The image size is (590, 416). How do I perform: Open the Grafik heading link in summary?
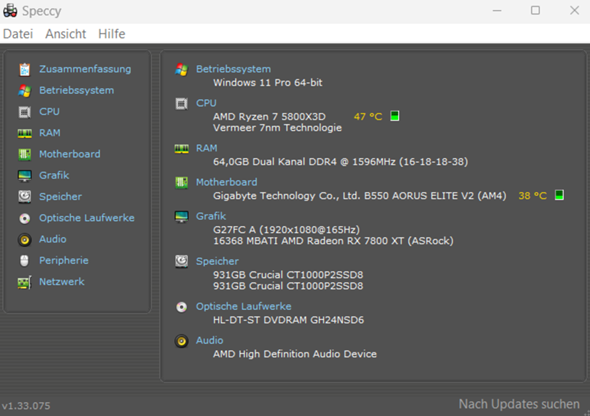(211, 216)
